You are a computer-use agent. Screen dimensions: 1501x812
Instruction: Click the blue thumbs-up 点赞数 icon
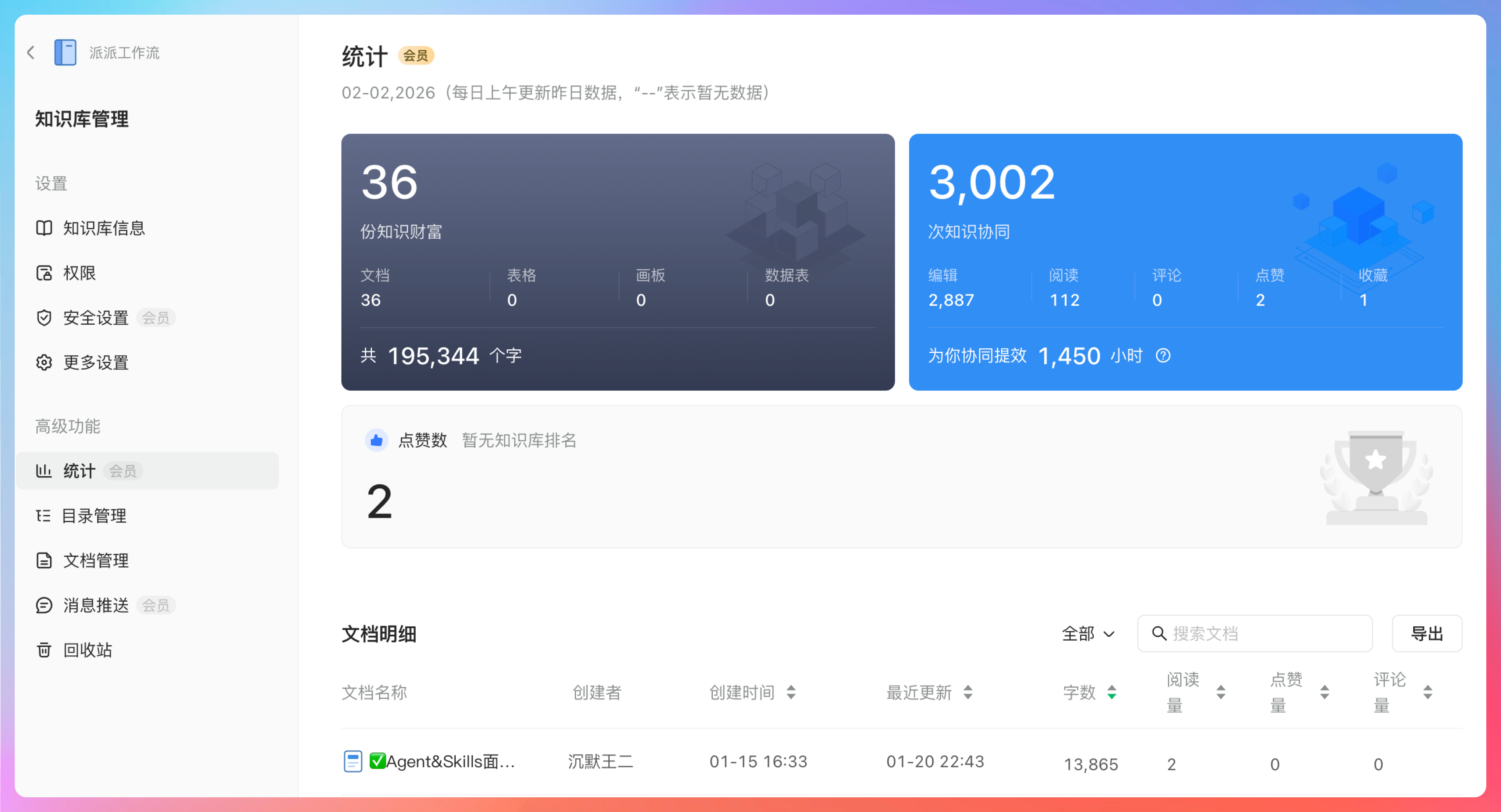376,440
